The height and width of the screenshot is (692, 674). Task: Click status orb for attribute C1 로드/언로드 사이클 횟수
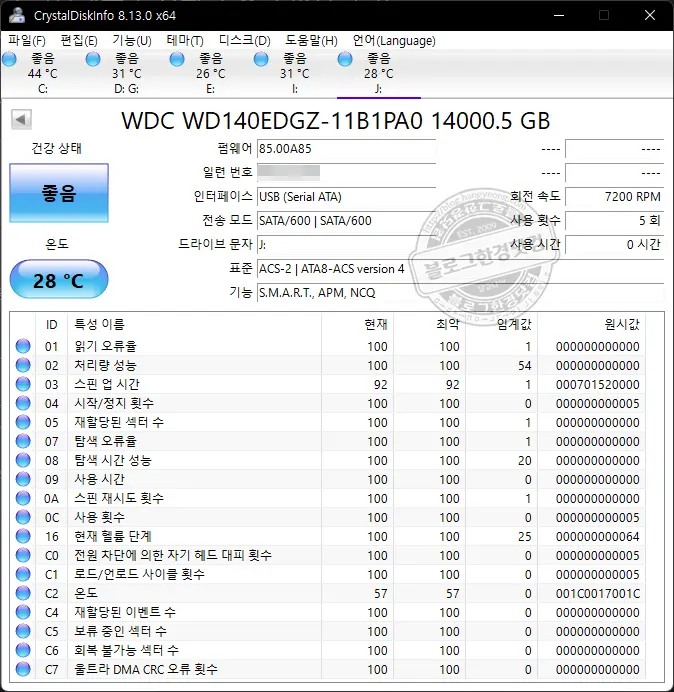pos(23,574)
